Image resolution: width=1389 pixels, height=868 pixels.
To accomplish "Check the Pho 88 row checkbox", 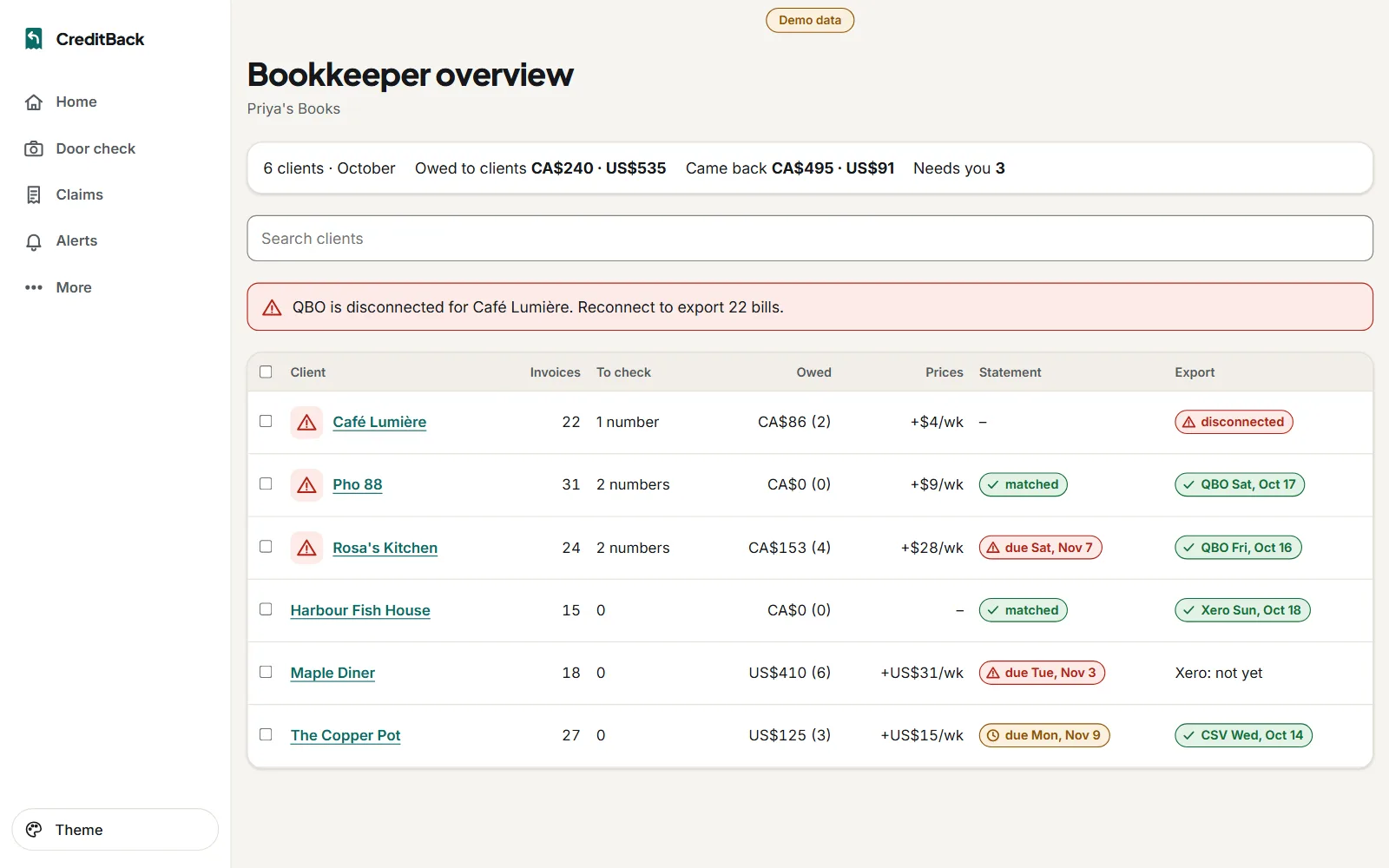I will 266,483.
